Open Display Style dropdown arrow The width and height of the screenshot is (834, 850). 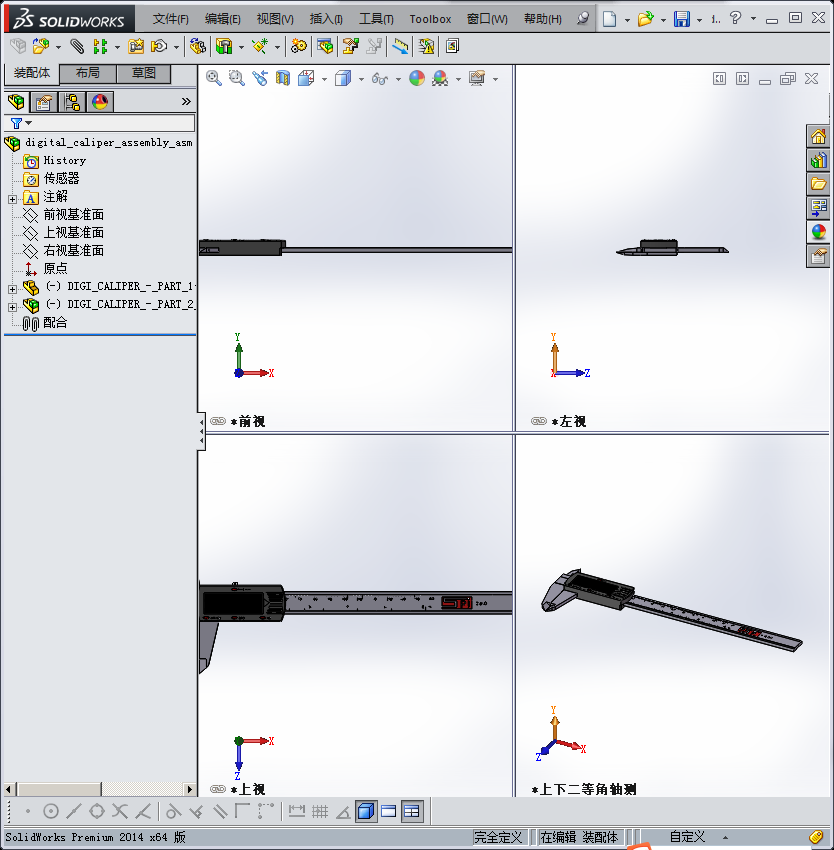(361, 79)
